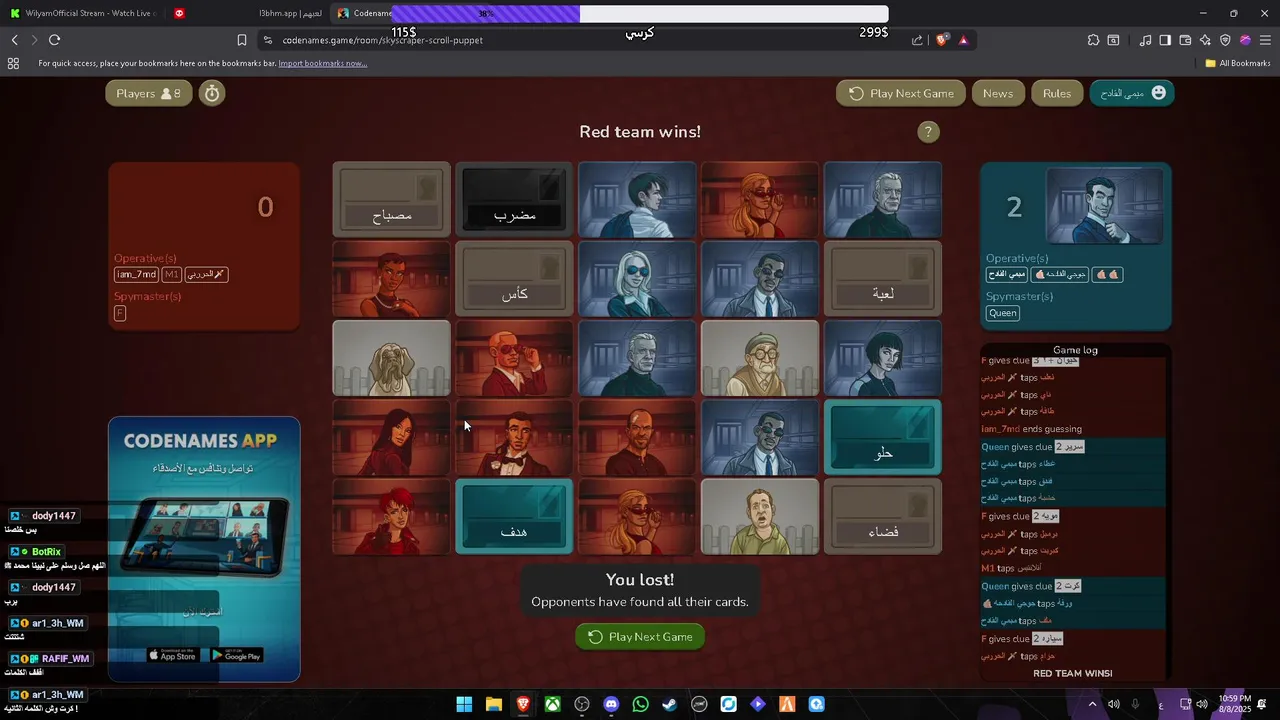This screenshot has height=720, width=1280.
Task: Open Brave Rewards triangle icon
Action: point(963,40)
